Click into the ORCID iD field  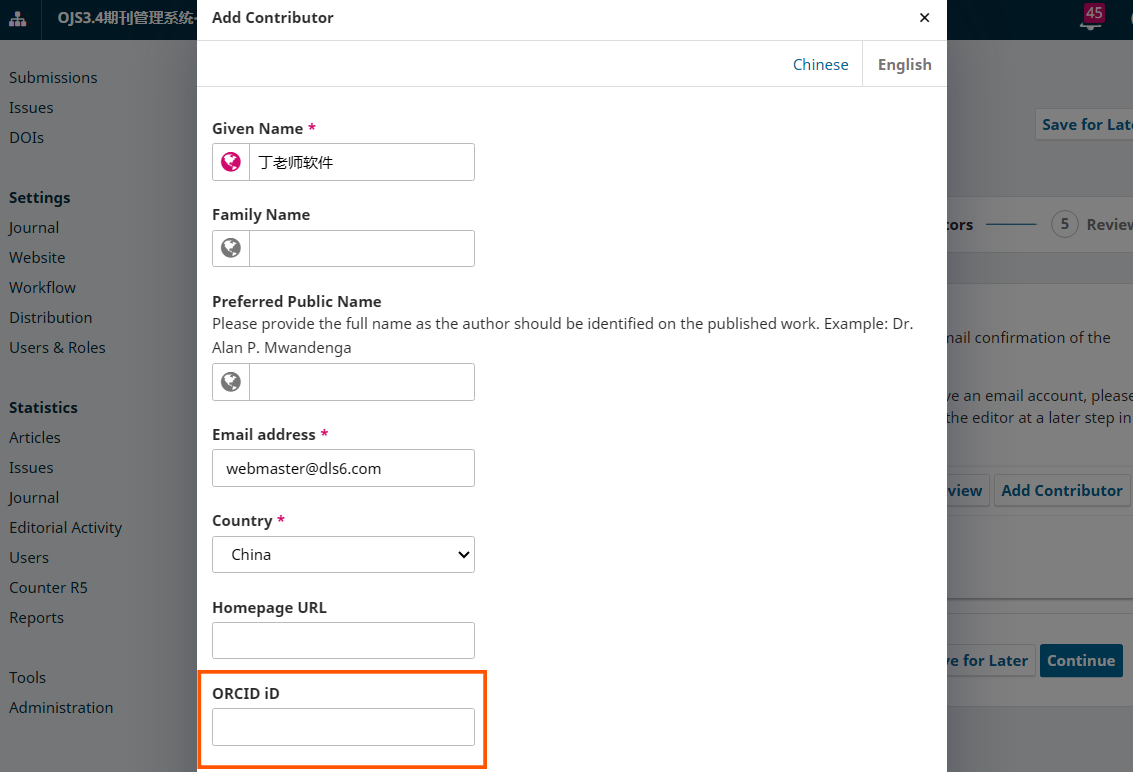tap(343, 727)
